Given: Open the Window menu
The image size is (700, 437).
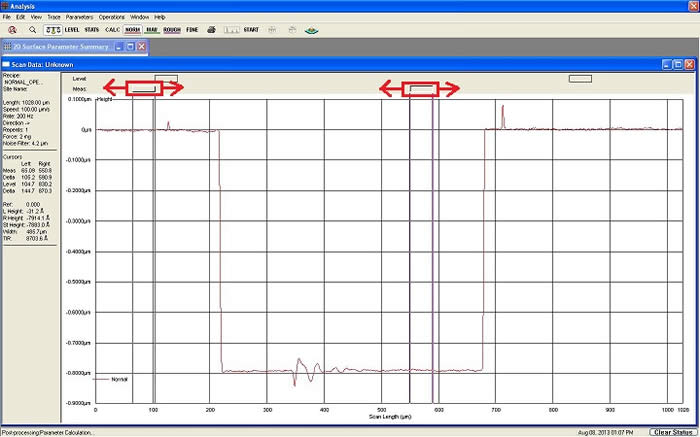Looking at the screenshot, I should point(139,17).
